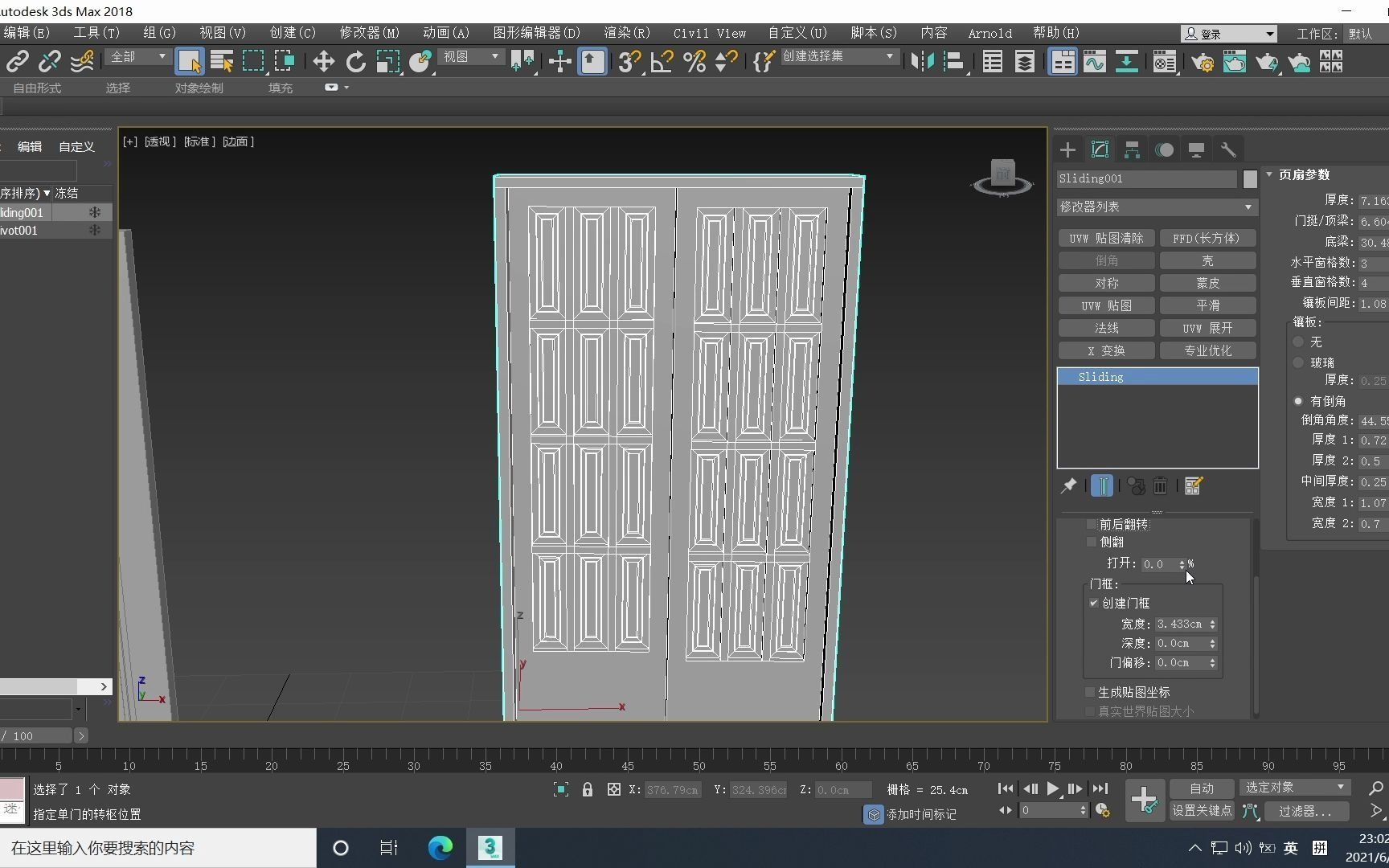The image size is (1389, 868).
Task: Switch to the Hierarchy command panel tab
Action: point(1131,149)
